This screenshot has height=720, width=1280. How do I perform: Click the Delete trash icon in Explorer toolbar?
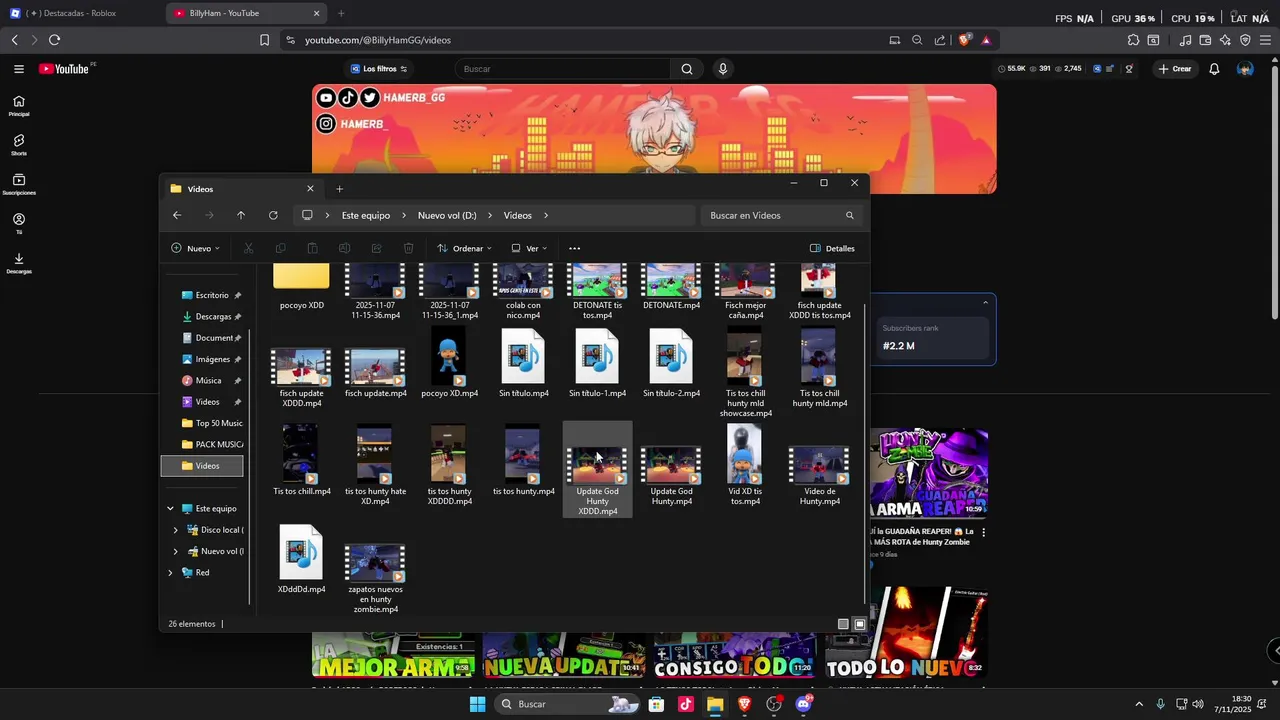pyautogui.click(x=408, y=248)
